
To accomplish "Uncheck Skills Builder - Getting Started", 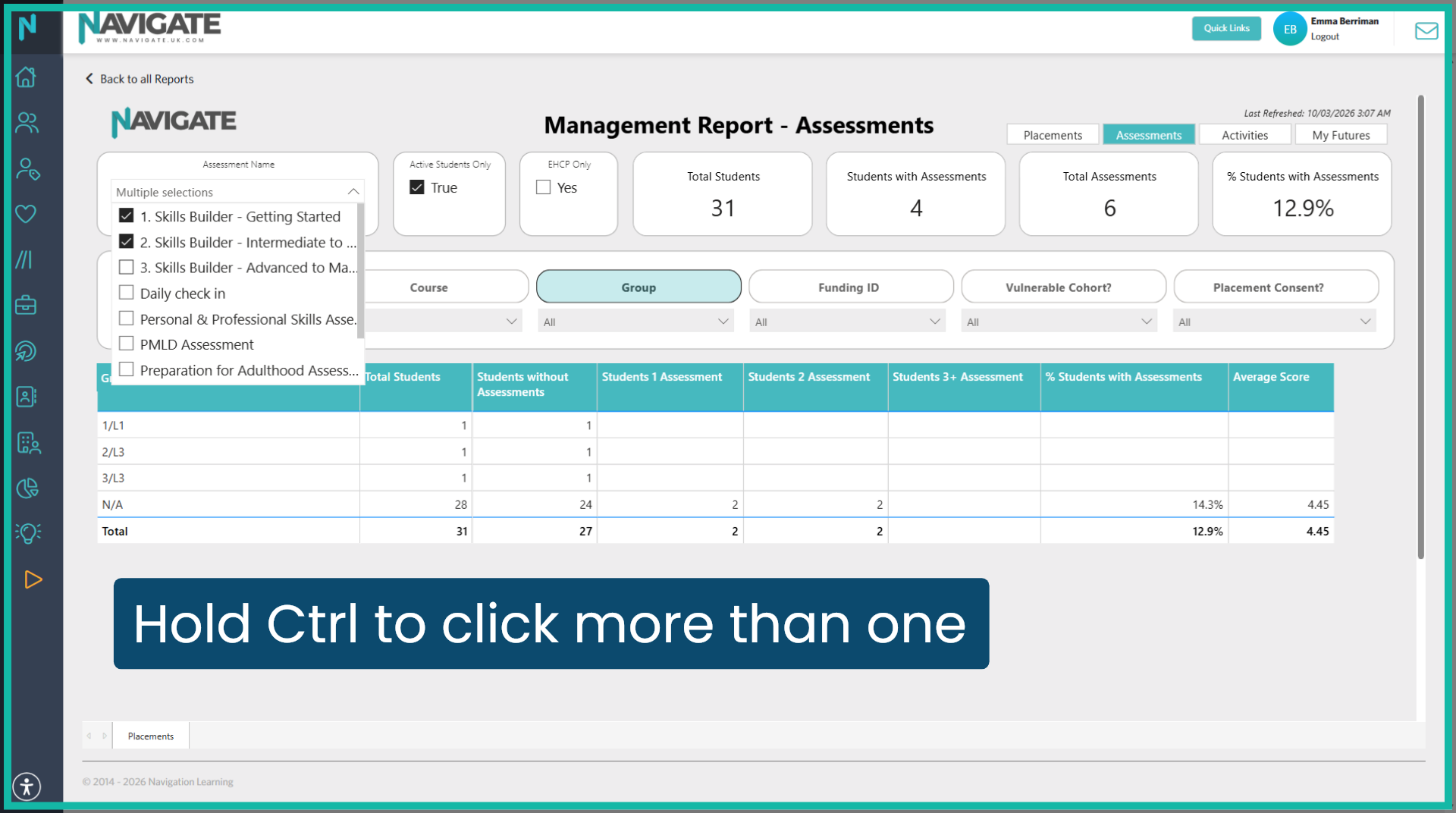I will click(x=126, y=215).
